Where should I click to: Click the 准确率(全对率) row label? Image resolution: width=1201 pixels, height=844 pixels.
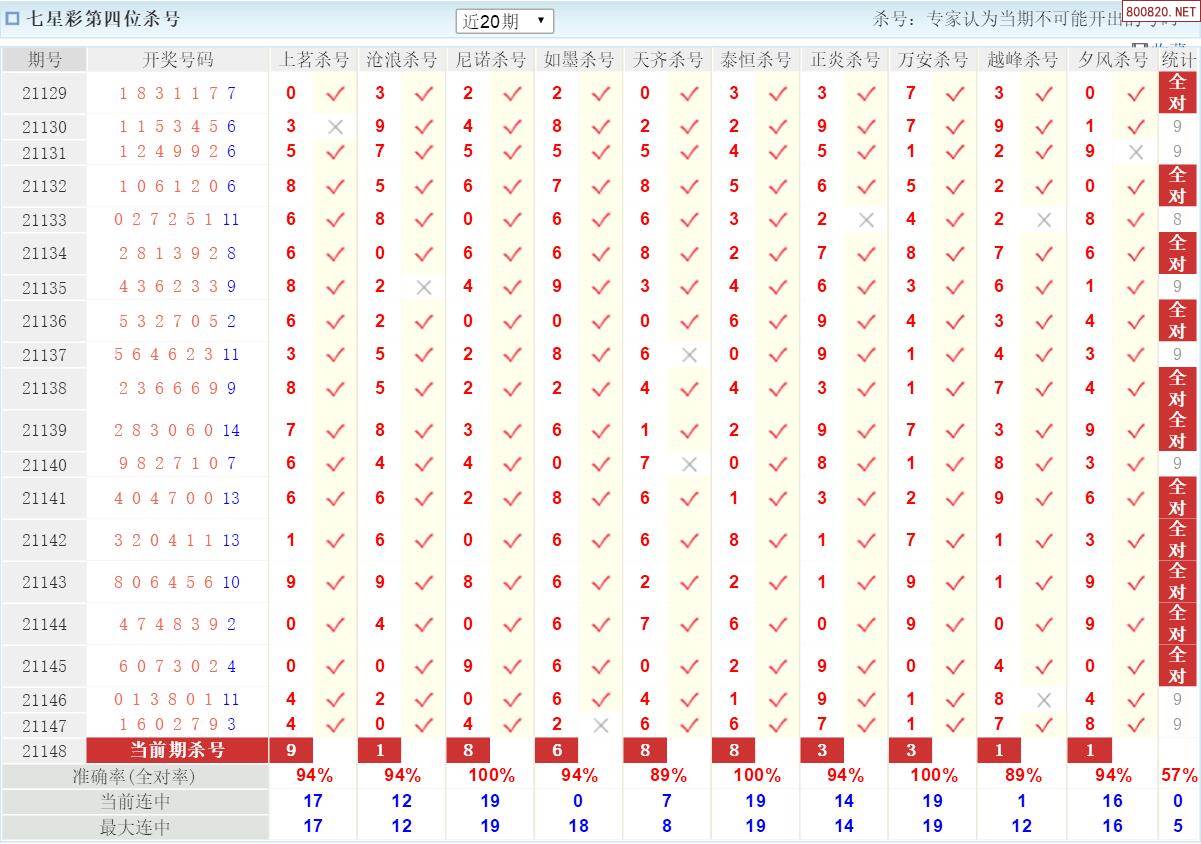pyautogui.click(x=134, y=776)
